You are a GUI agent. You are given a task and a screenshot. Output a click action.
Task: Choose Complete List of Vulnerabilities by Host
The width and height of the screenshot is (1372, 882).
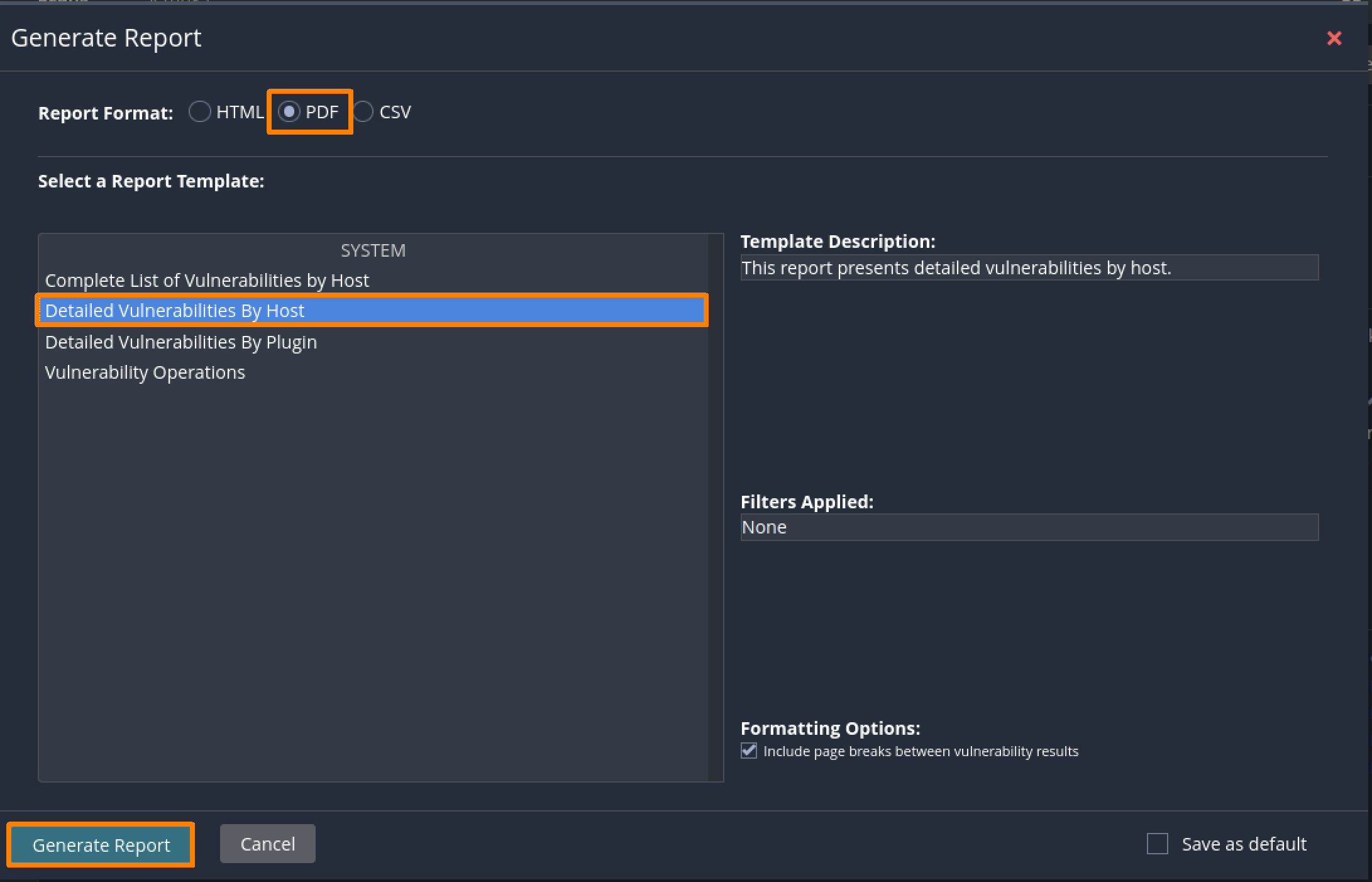click(x=207, y=281)
